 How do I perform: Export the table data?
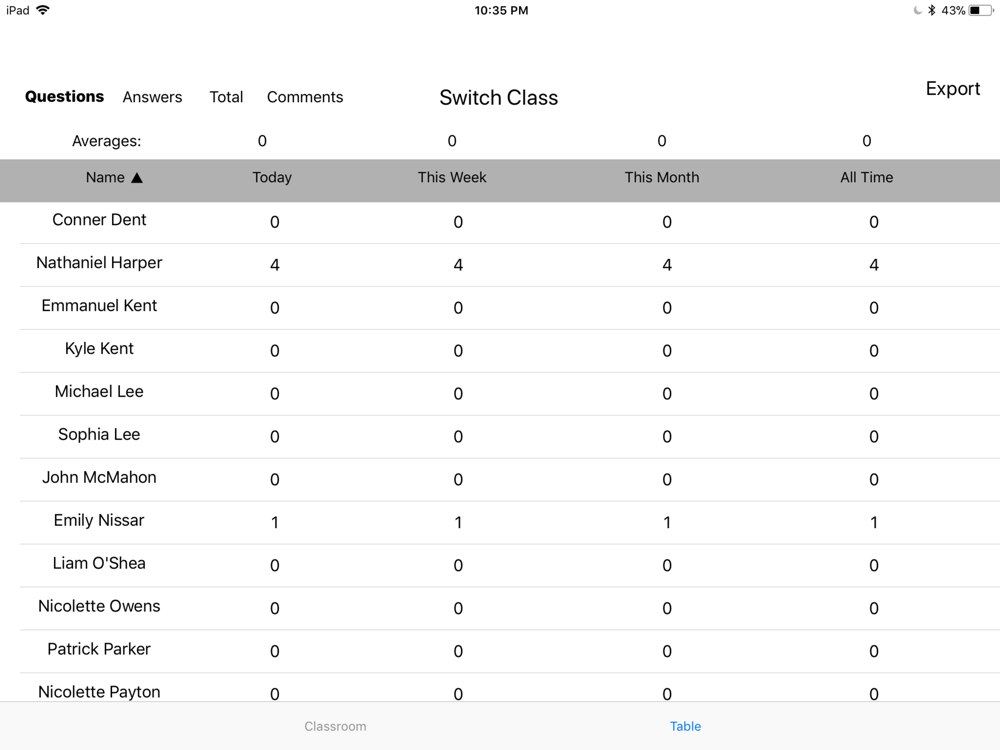click(953, 89)
